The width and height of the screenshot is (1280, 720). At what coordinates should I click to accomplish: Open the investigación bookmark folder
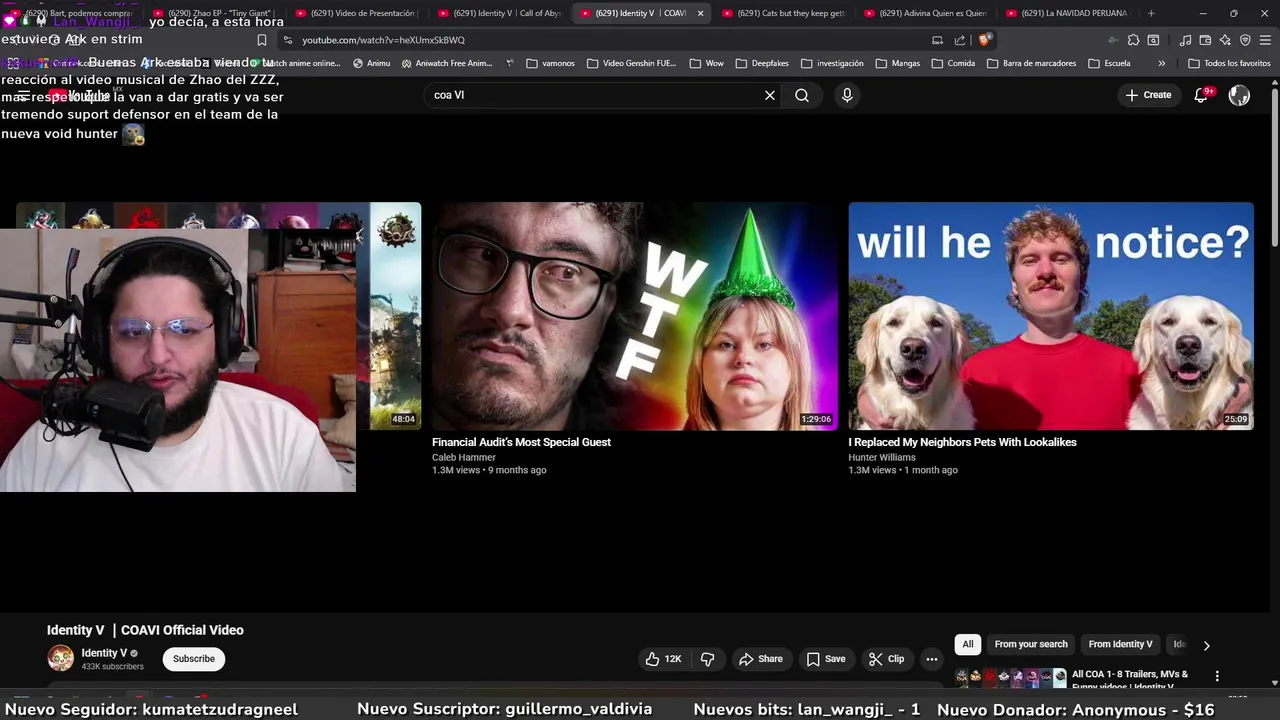pos(831,63)
